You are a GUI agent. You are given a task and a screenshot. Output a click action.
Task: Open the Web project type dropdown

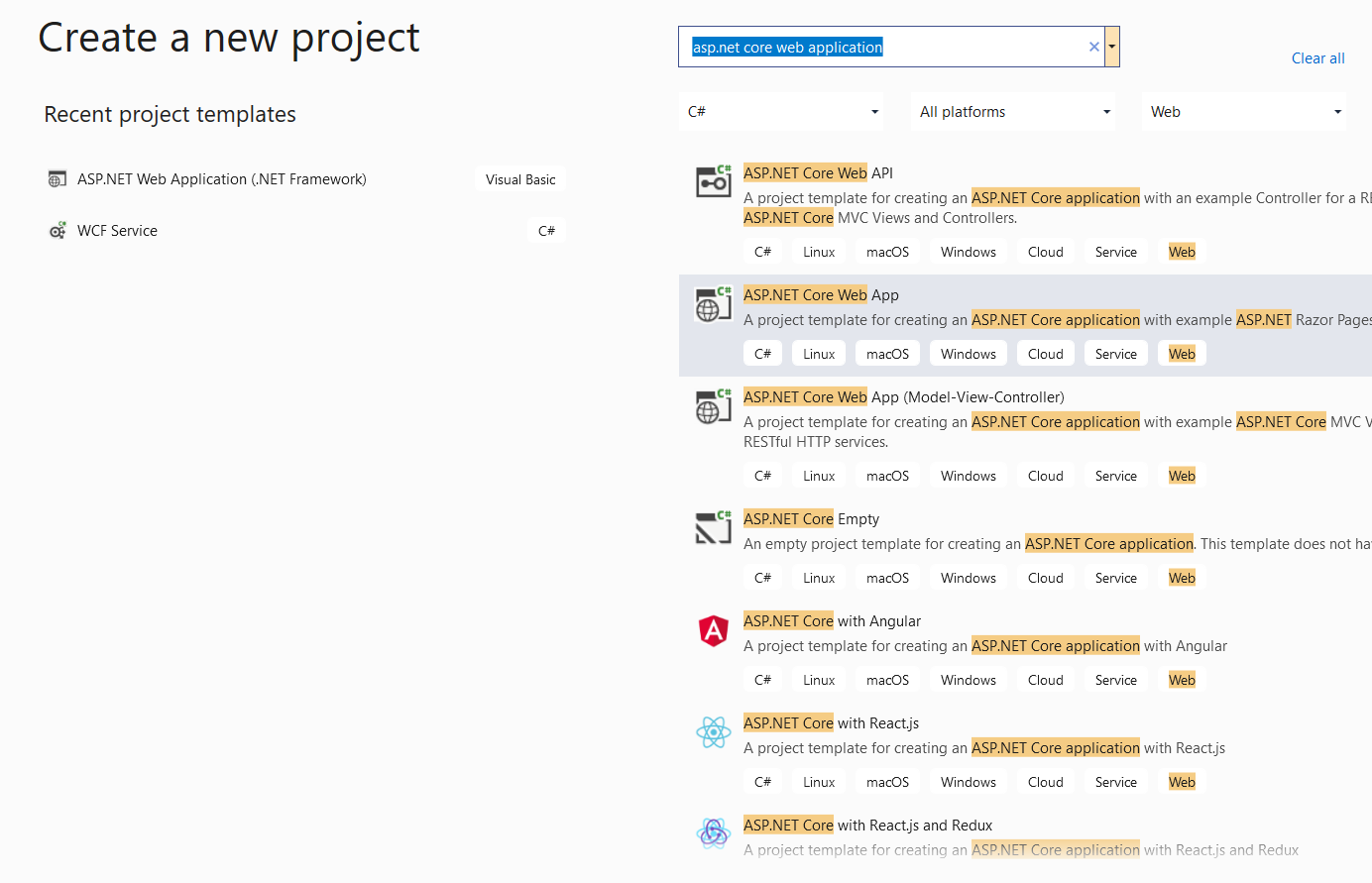click(x=1244, y=112)
